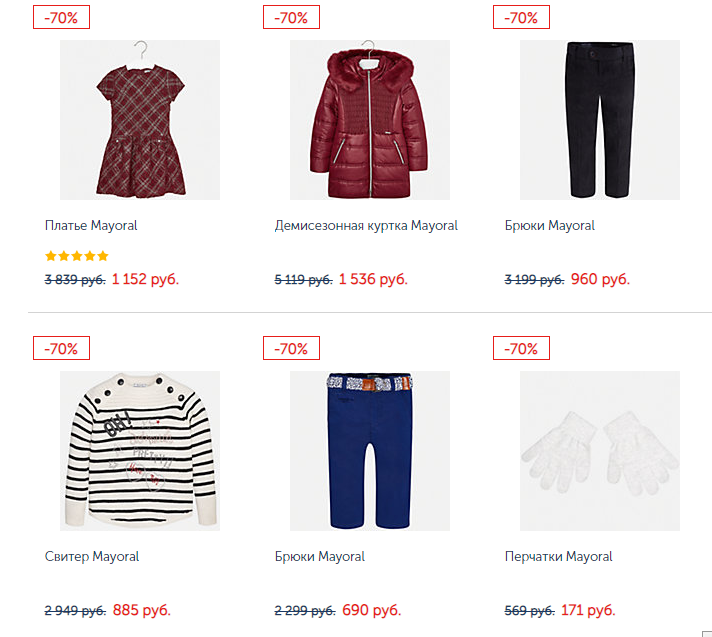Viewport: 712px width, 637px height.
Task: Open the red plaid dress product image
Action: click(x=139, y=120)
